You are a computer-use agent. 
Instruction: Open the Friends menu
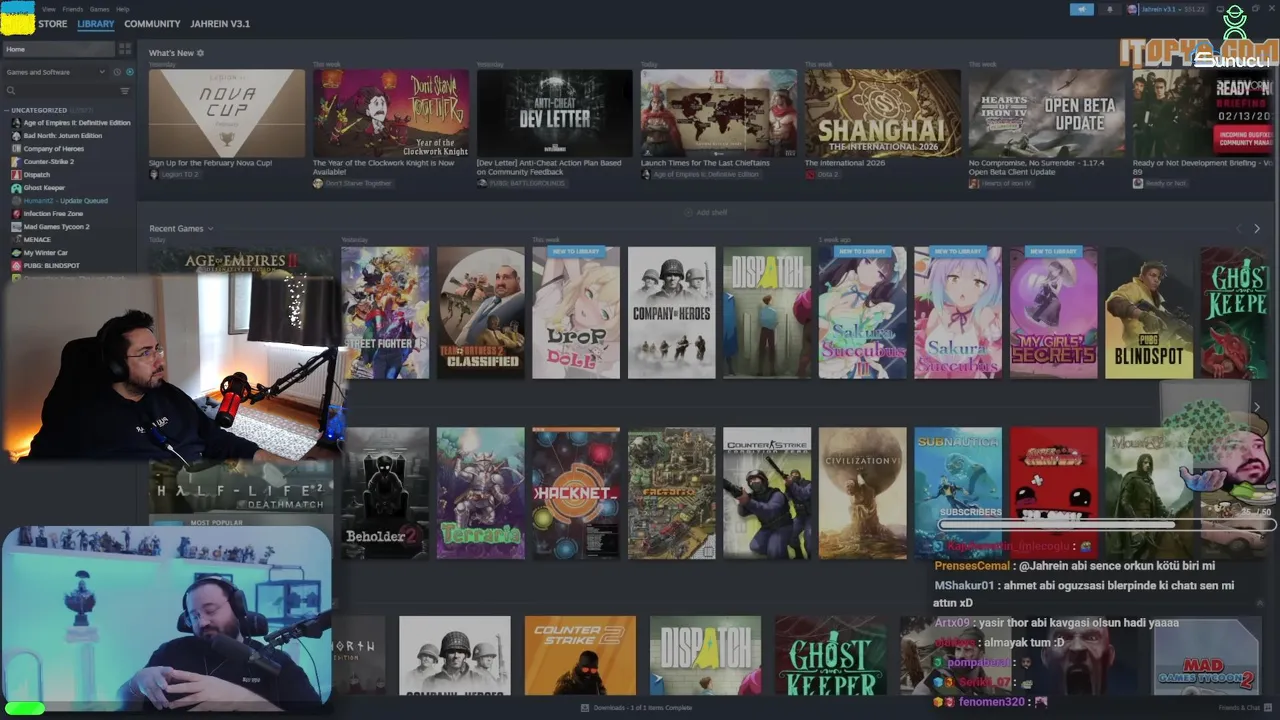pos(73,9)
